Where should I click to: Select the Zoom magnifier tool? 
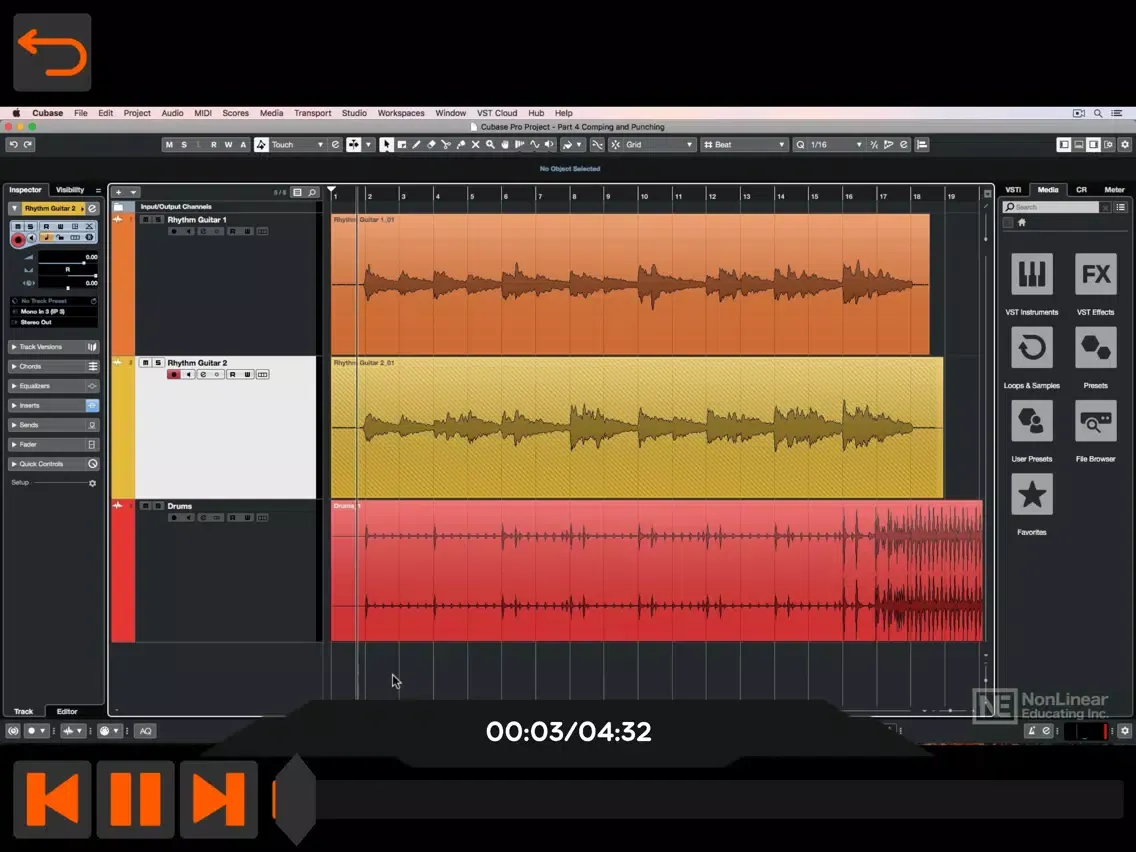pyautogui.click(x=490, y=145)
